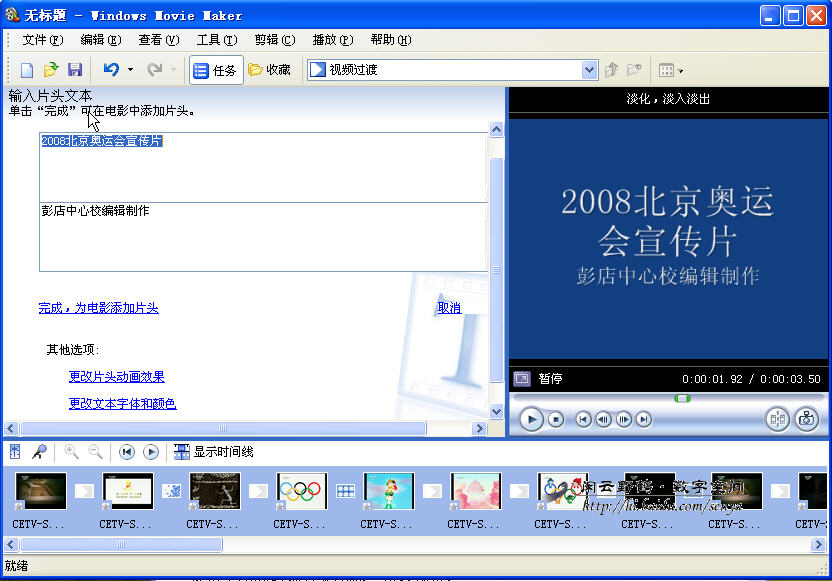Click the Forward button in preview controls
This screenshot has height=581, width=832.
click(644, 420)
